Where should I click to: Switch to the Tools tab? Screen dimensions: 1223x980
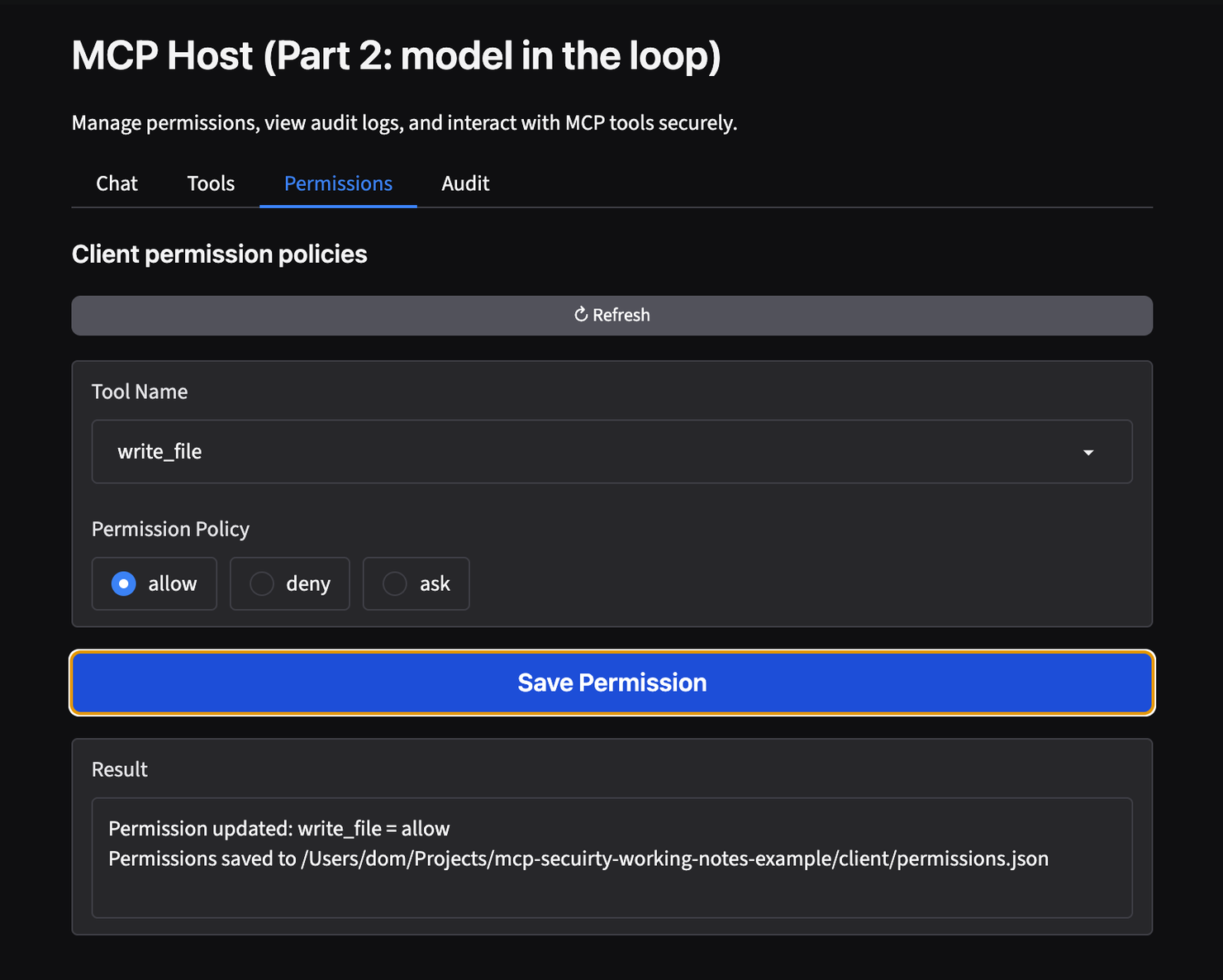(211, 183)
